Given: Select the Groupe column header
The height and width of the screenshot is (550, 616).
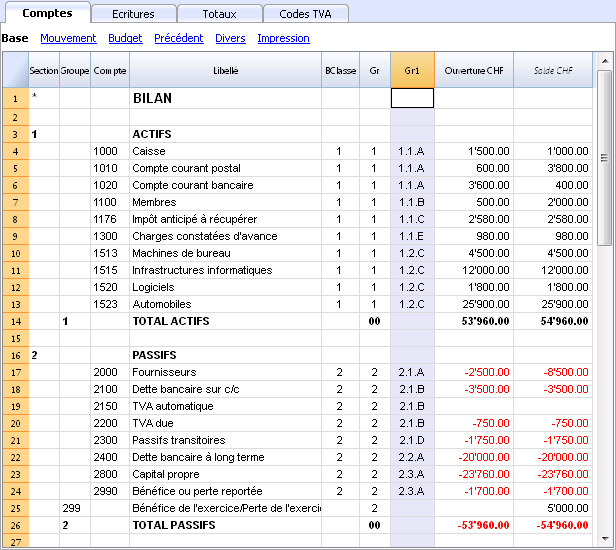Looking at the screenshot, I should pos(75,70).
